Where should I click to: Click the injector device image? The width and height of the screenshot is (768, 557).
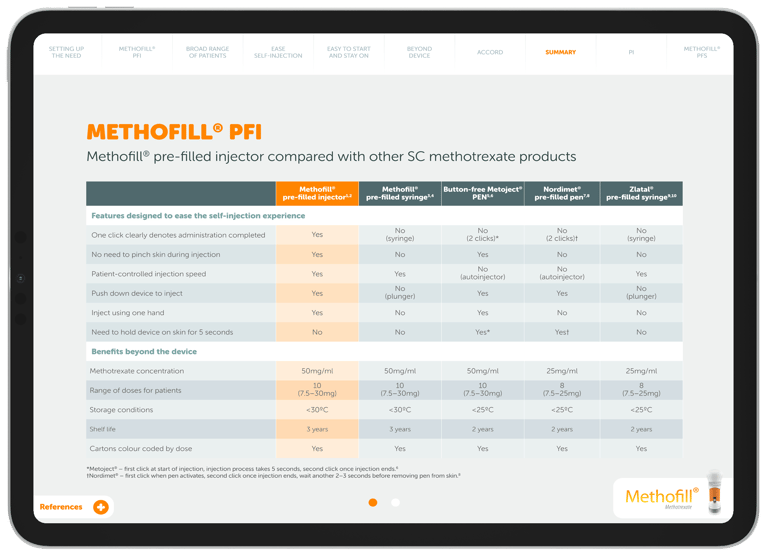[715, 492]
